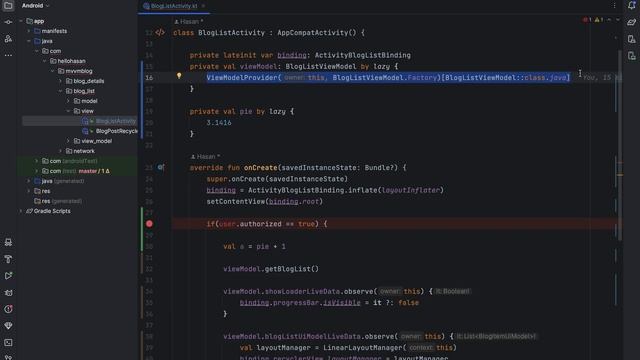
Task: Click the editor tabs kebab options icon
Action: [614, 6]
